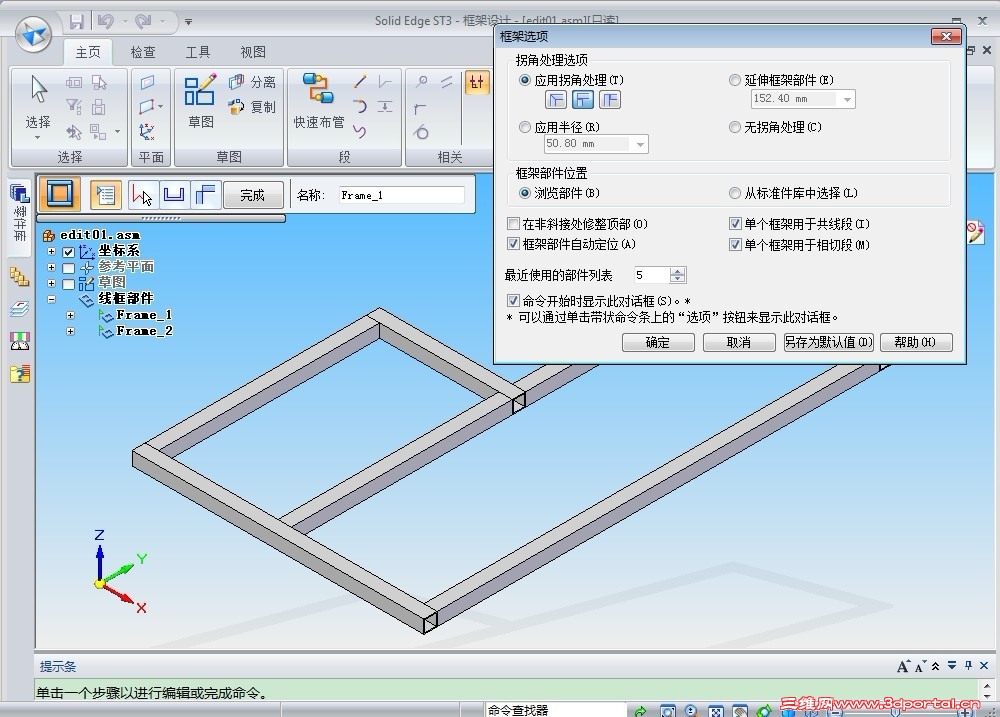Click the cross-section step icon on command bar
1000x717 pixels.
click(x=173, y=195)
